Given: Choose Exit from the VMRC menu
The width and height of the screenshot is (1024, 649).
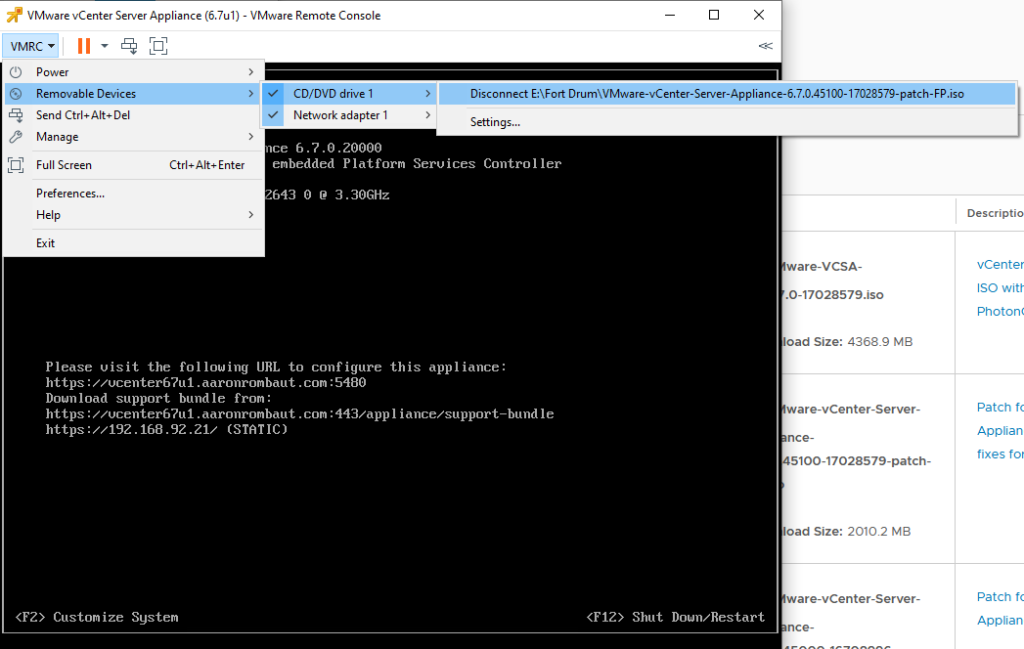Looking at the screenshot, I should 46,243.
